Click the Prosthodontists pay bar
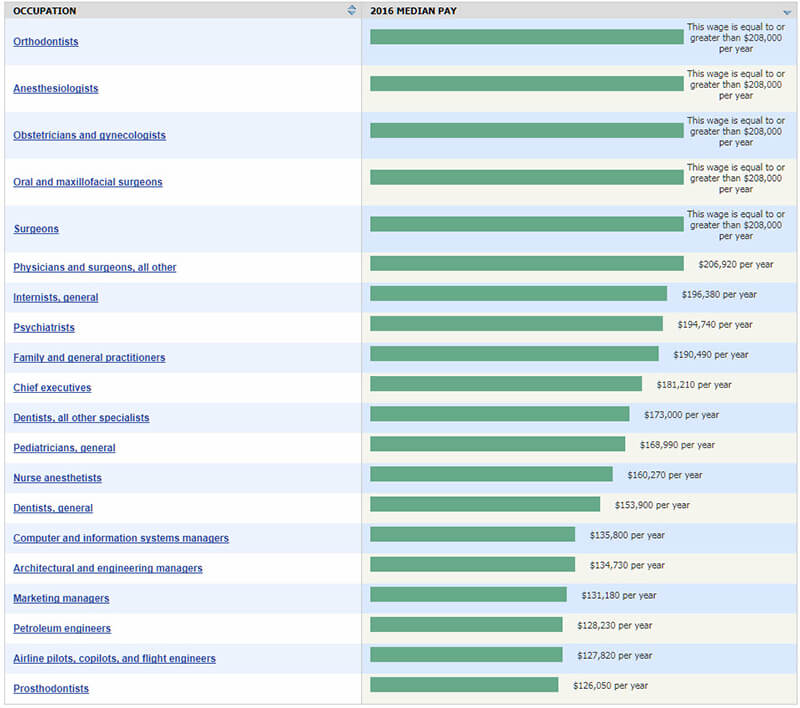This screenshot has height=708, width=800. point(464,685)
